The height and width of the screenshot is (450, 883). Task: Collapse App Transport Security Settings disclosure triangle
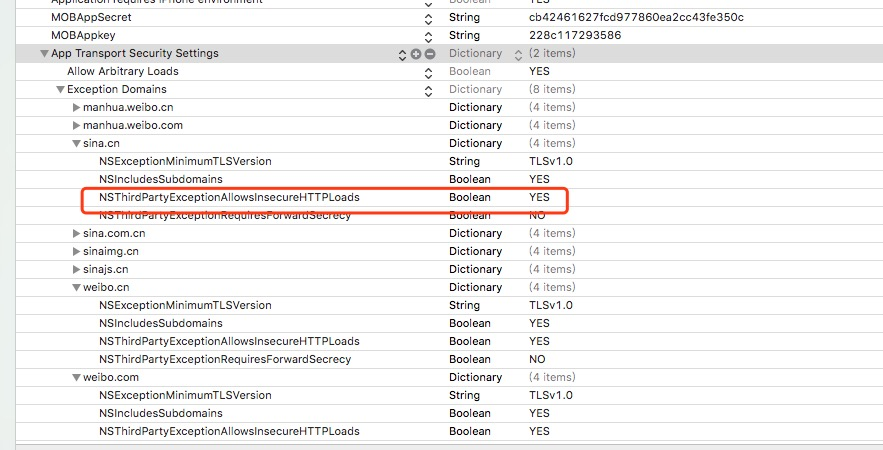44,54
